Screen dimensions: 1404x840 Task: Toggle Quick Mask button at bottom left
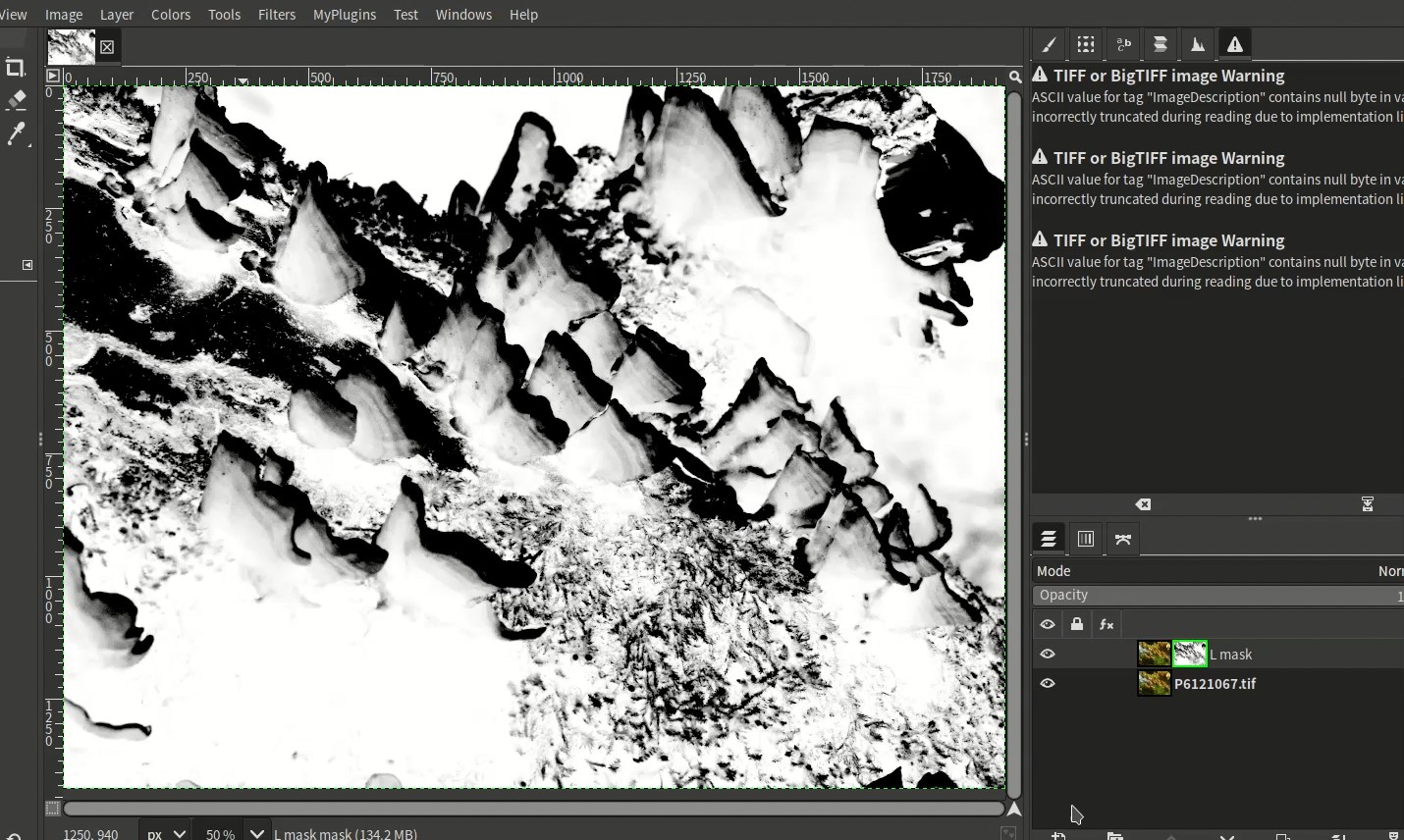53,809
